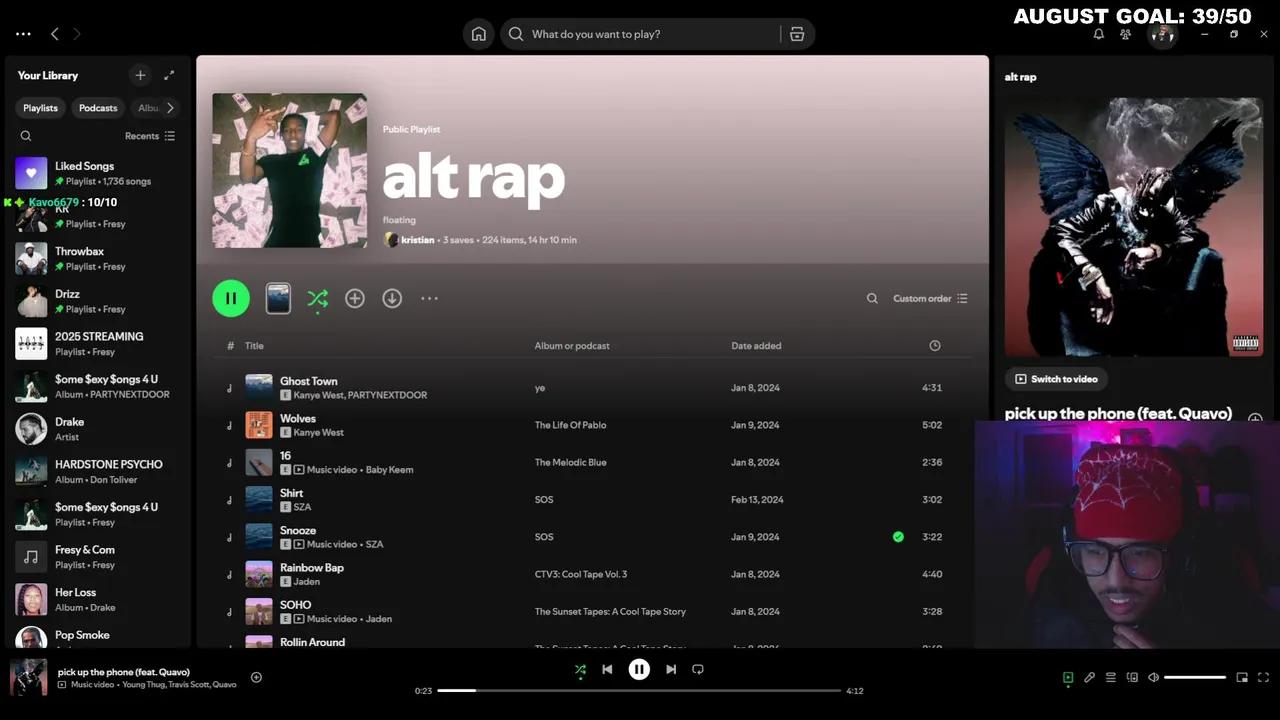Image resolution: width=1280 pixels, height=720 pixels.
Task: Open the Home button
Action: (479, 34)
